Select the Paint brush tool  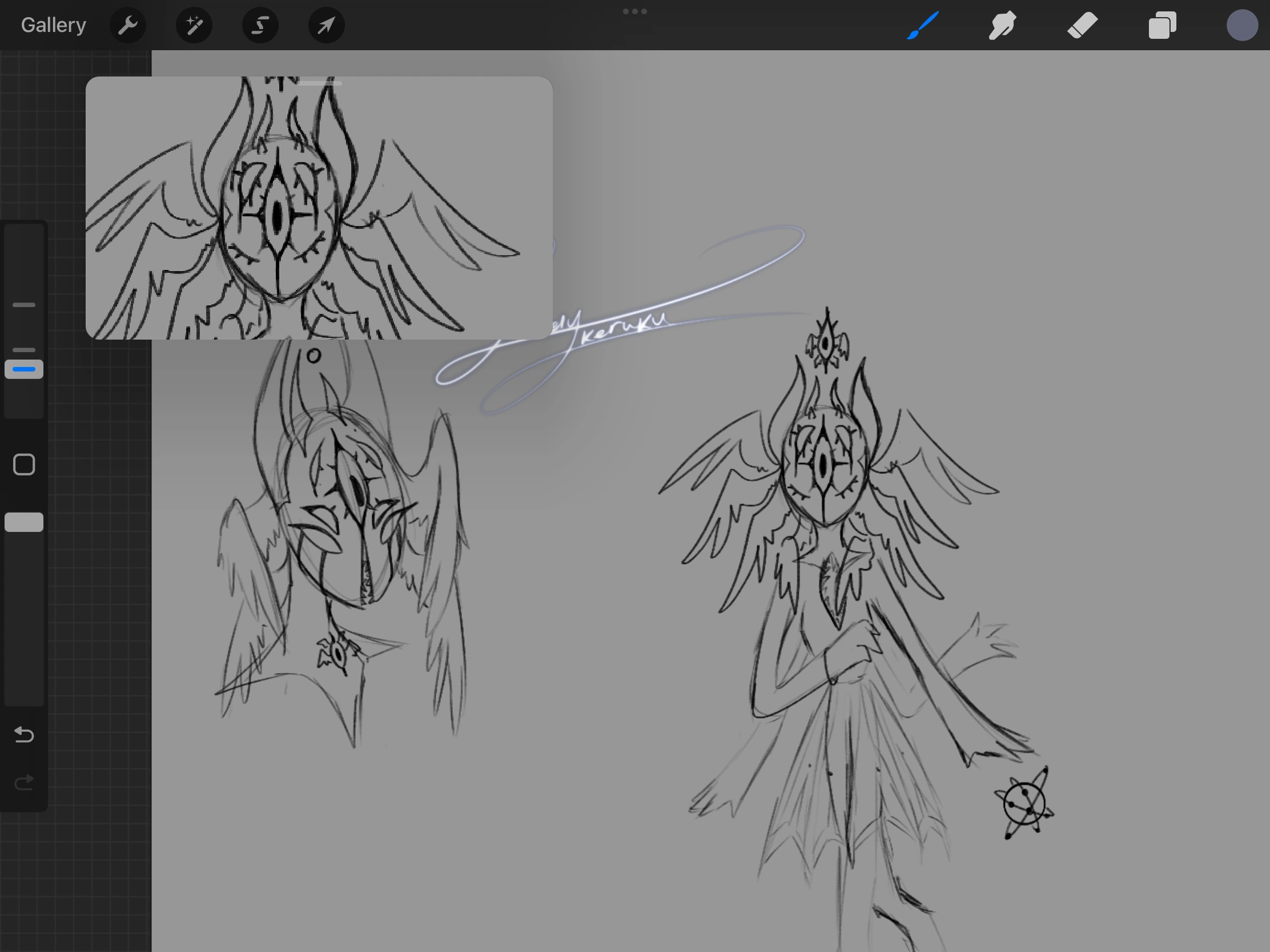[x=923, y=25]
